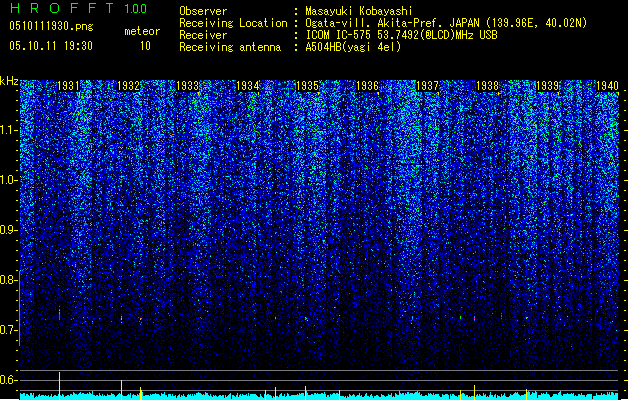Click the tallest yellow intensity spike near 1931

(59, 386)
